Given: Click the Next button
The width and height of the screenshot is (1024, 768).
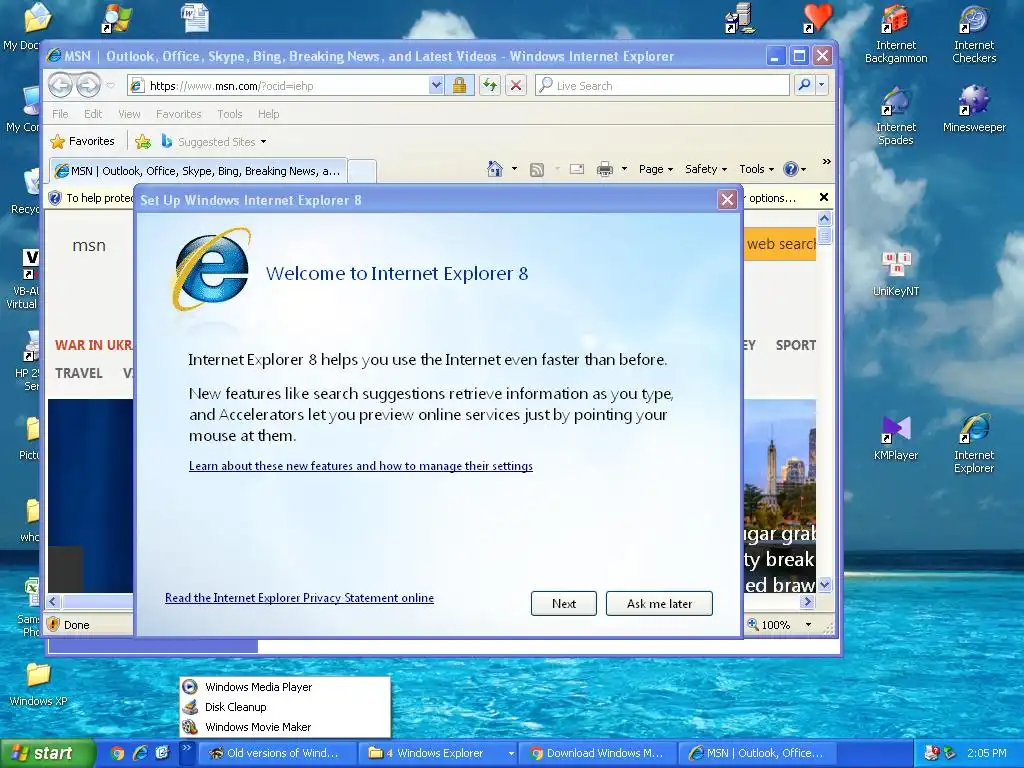Looking at the screenshot, I should click(564, 603).
